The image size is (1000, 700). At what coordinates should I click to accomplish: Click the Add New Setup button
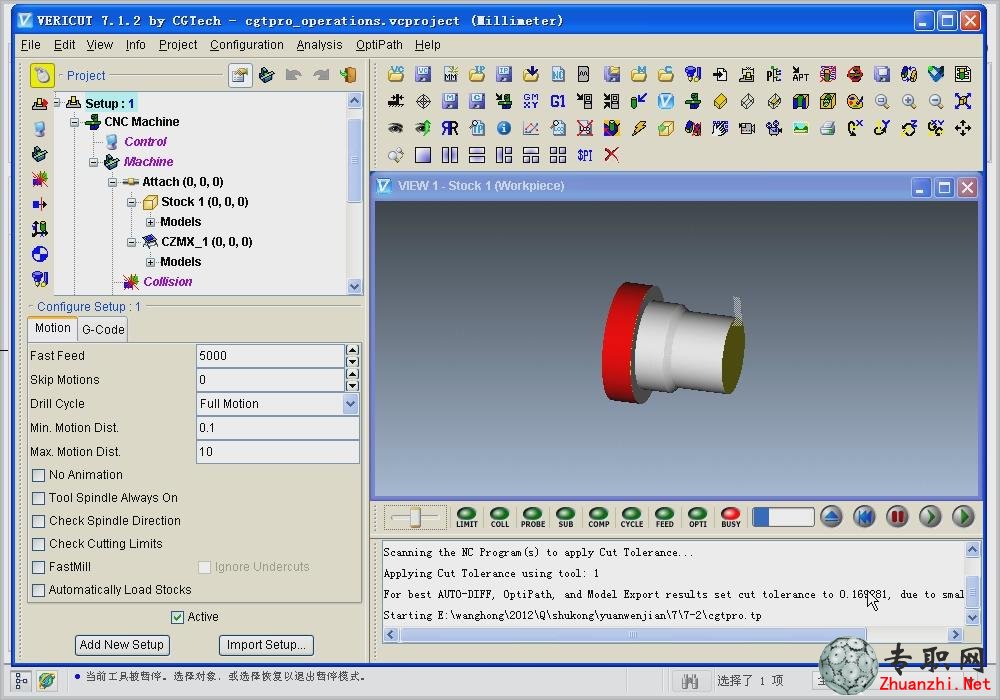point(122,645)
